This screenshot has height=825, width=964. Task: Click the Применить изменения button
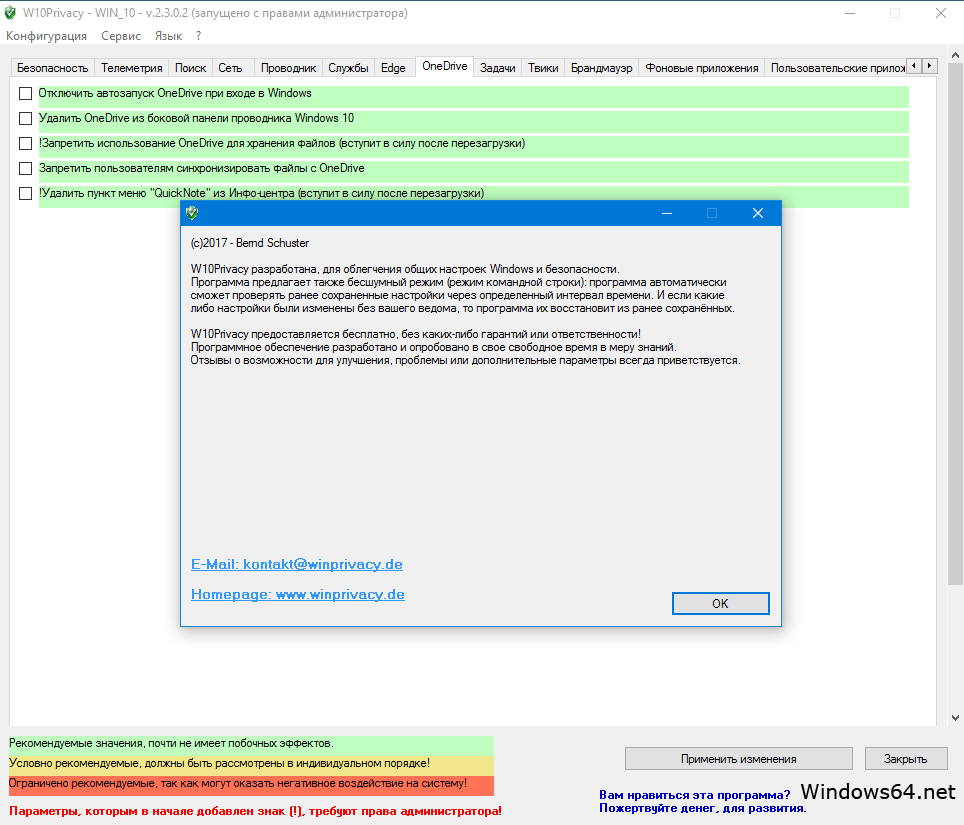coord(738,759)
